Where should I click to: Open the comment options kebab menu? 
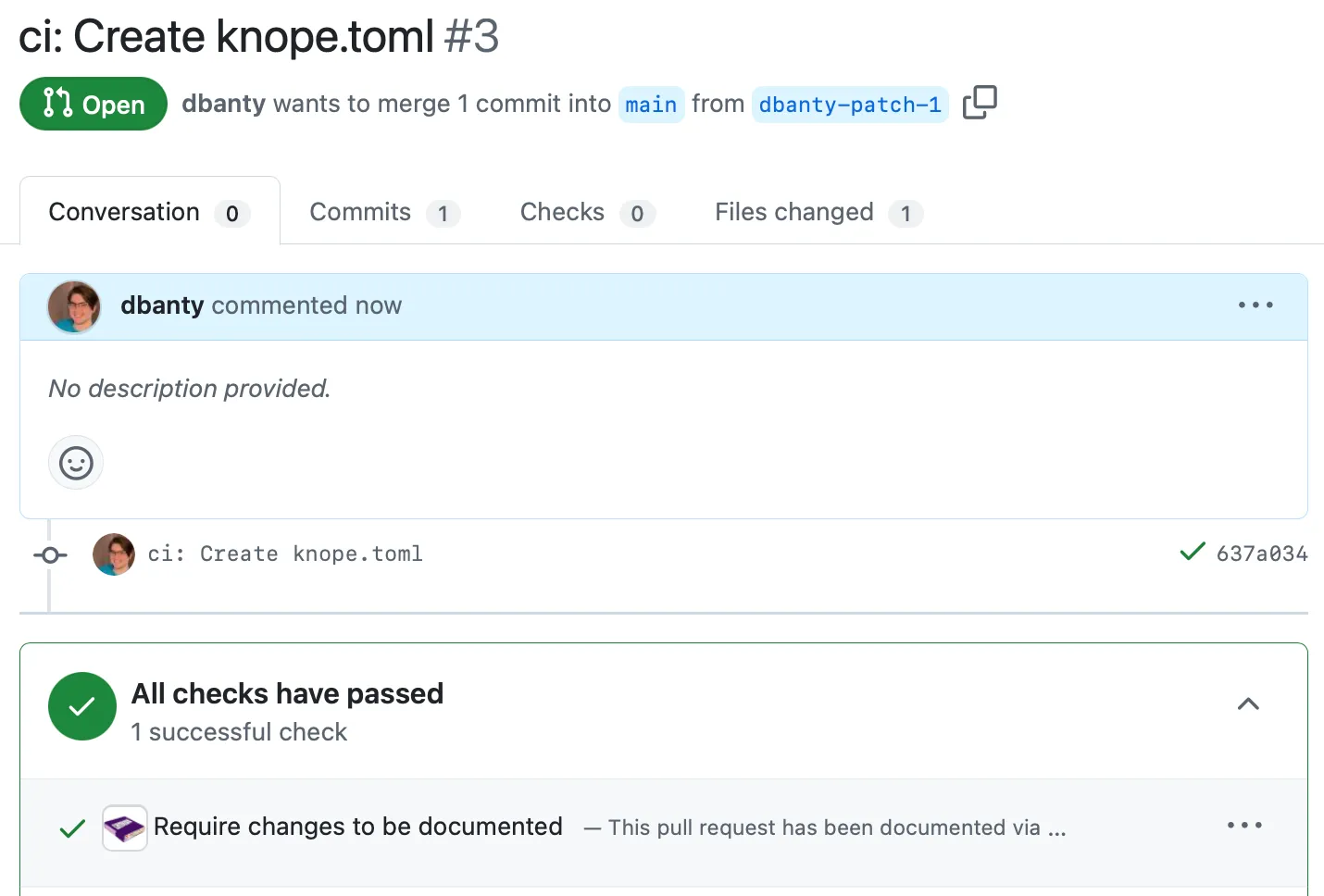[x=1255, y=305]
